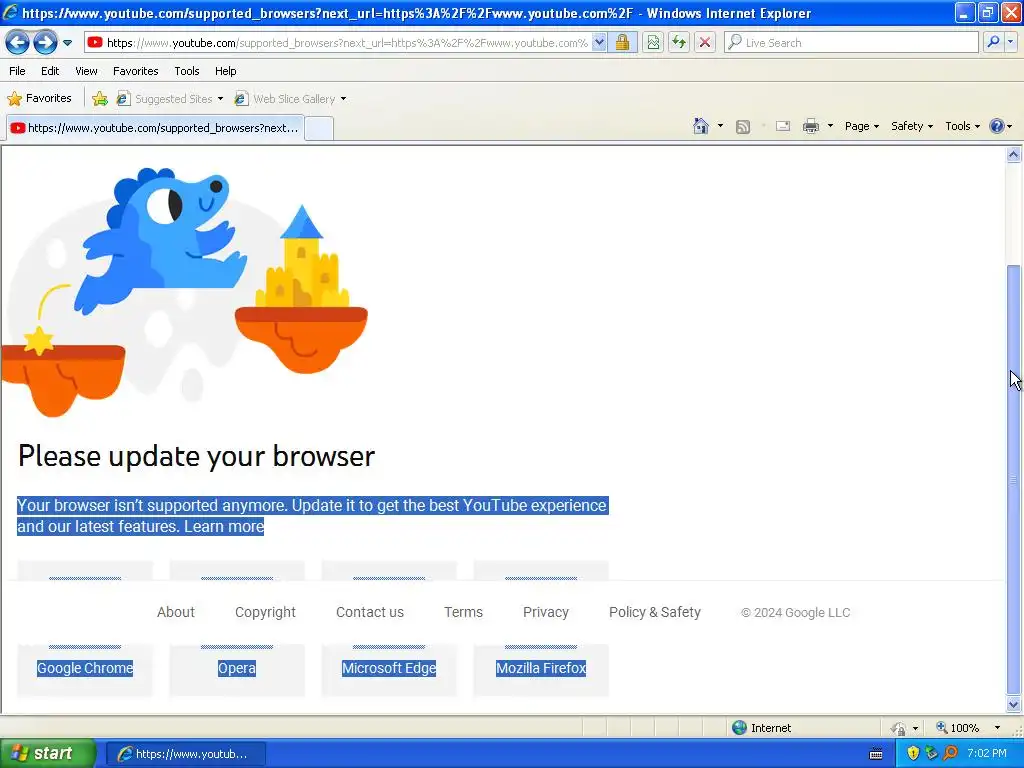This screenshot has width=1024, height=768.
Task: Open the Edit menu
Action: click(50, 71)
